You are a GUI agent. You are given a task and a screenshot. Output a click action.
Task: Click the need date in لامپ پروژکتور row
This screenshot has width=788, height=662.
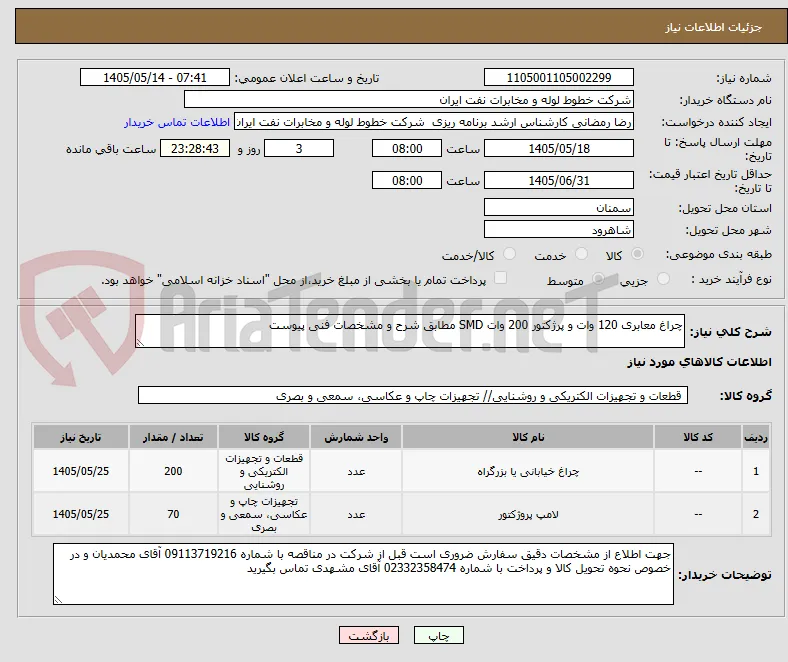coord(81,514)
